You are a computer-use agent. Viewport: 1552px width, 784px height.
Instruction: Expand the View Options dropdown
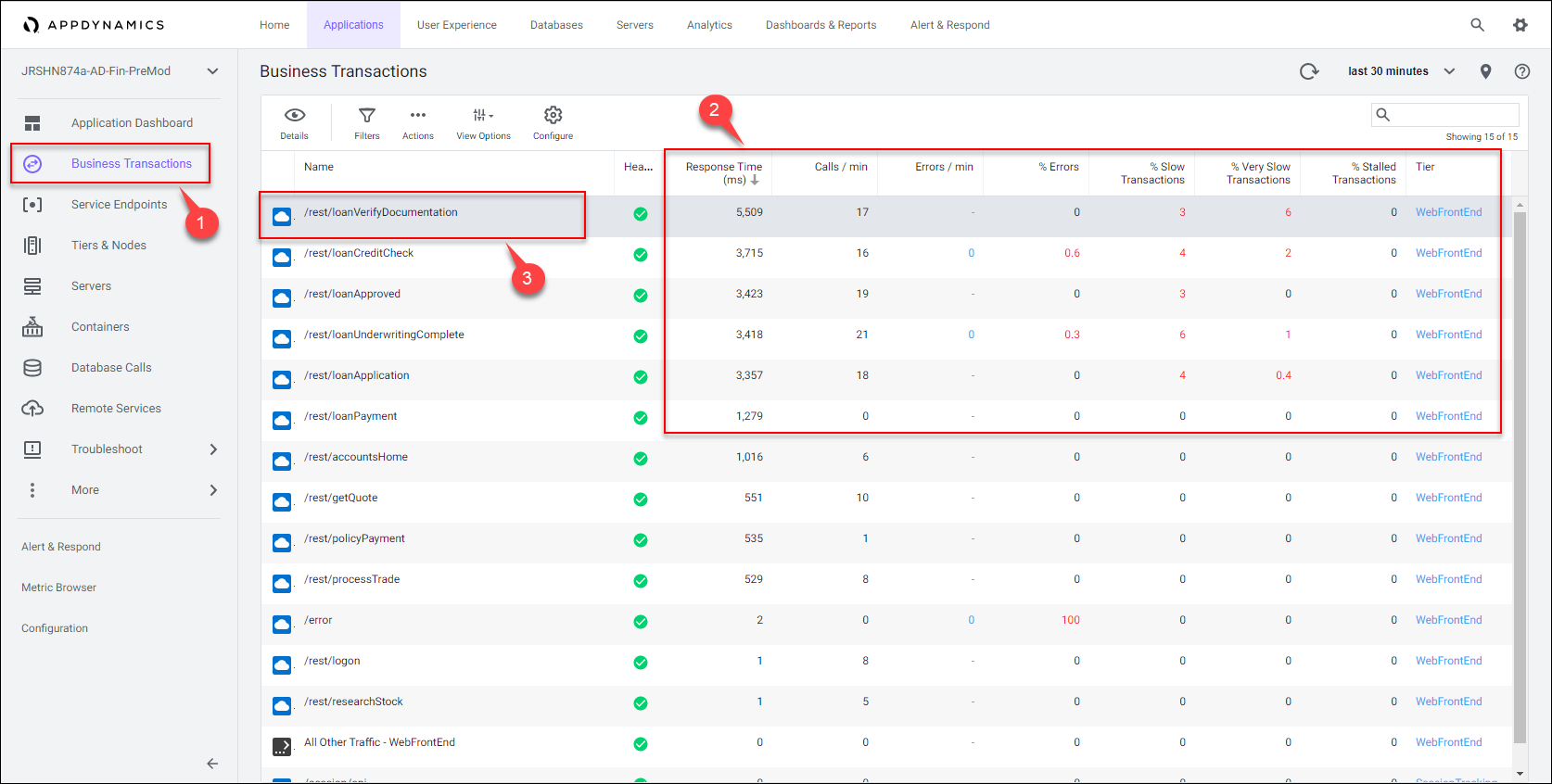483,121
